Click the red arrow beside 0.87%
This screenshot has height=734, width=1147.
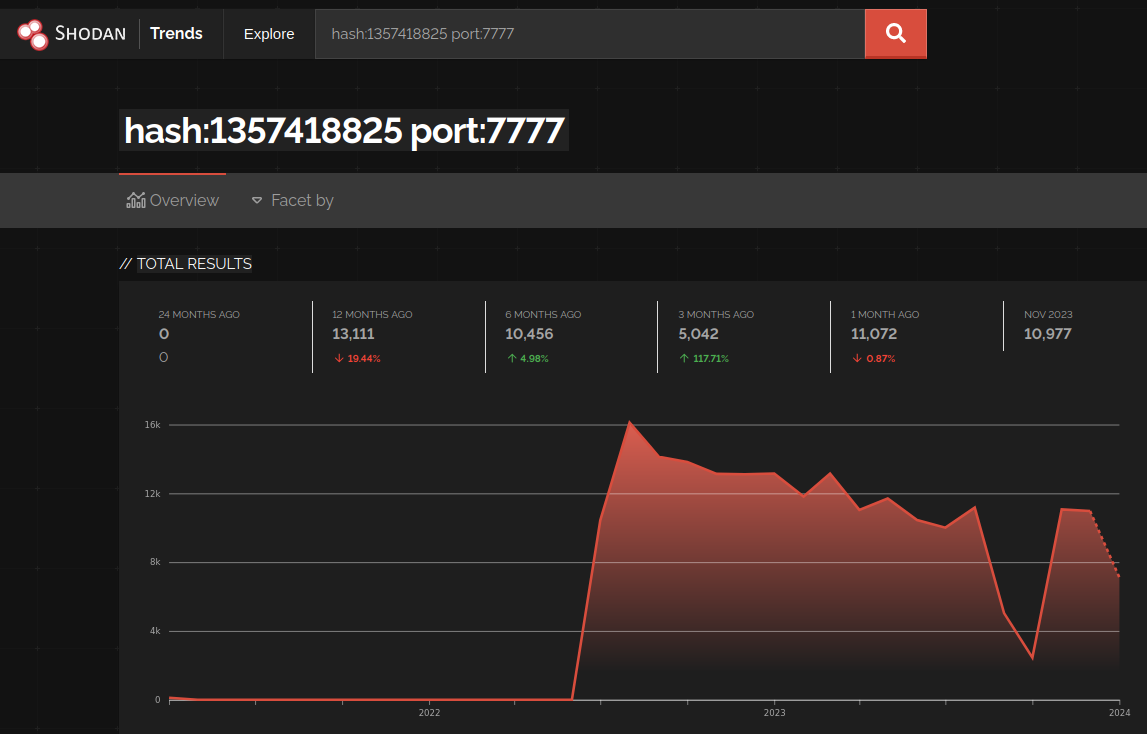855,358
